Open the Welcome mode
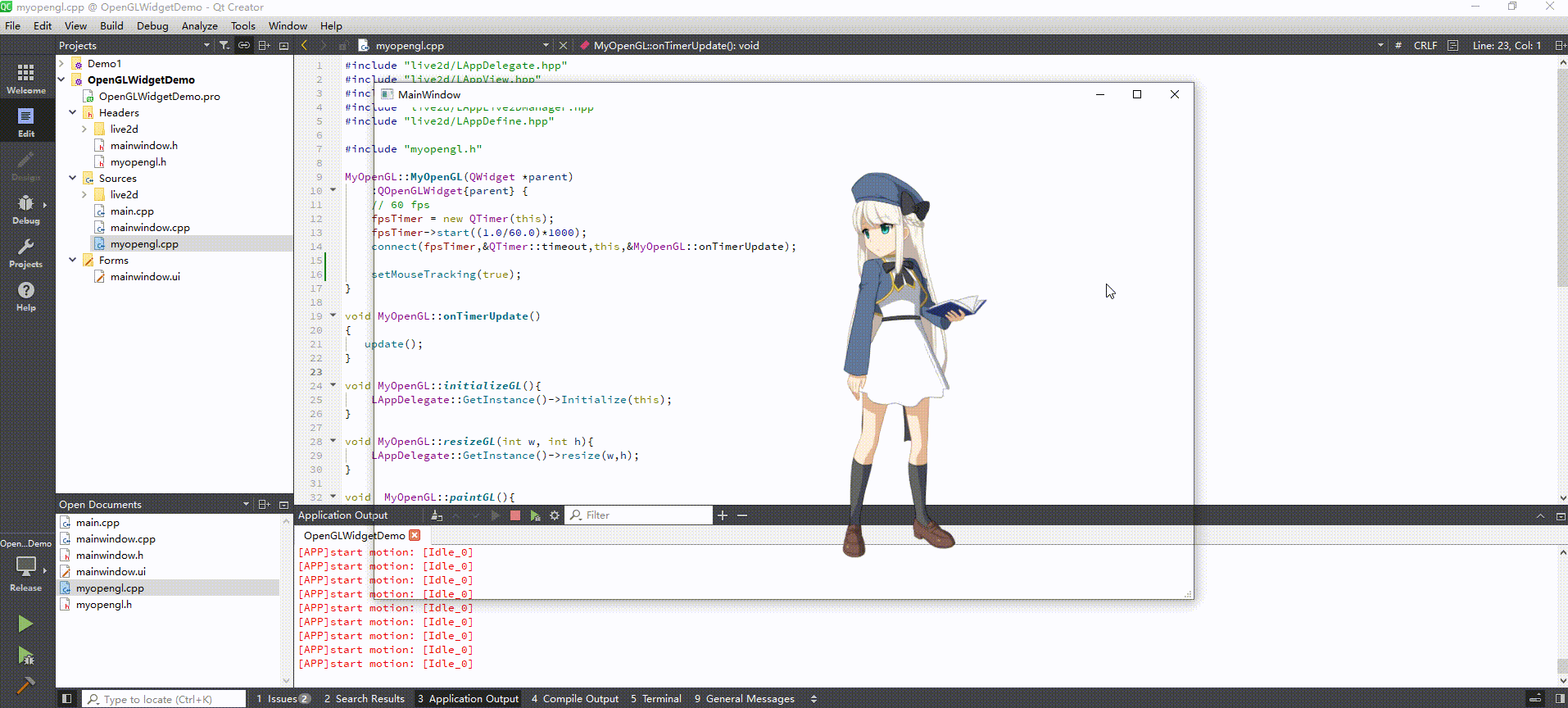This screenshot has width=1568, height=708. point(26,79)
